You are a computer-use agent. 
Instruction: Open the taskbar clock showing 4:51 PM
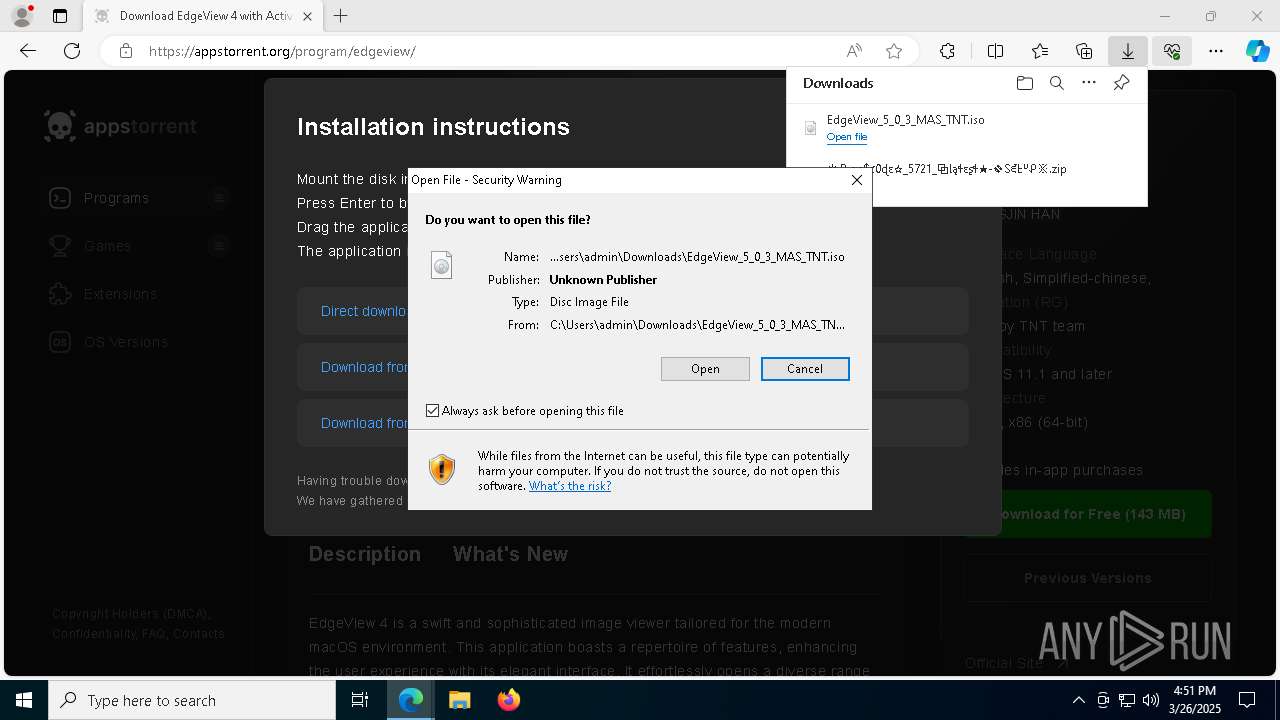(1195, 700)
